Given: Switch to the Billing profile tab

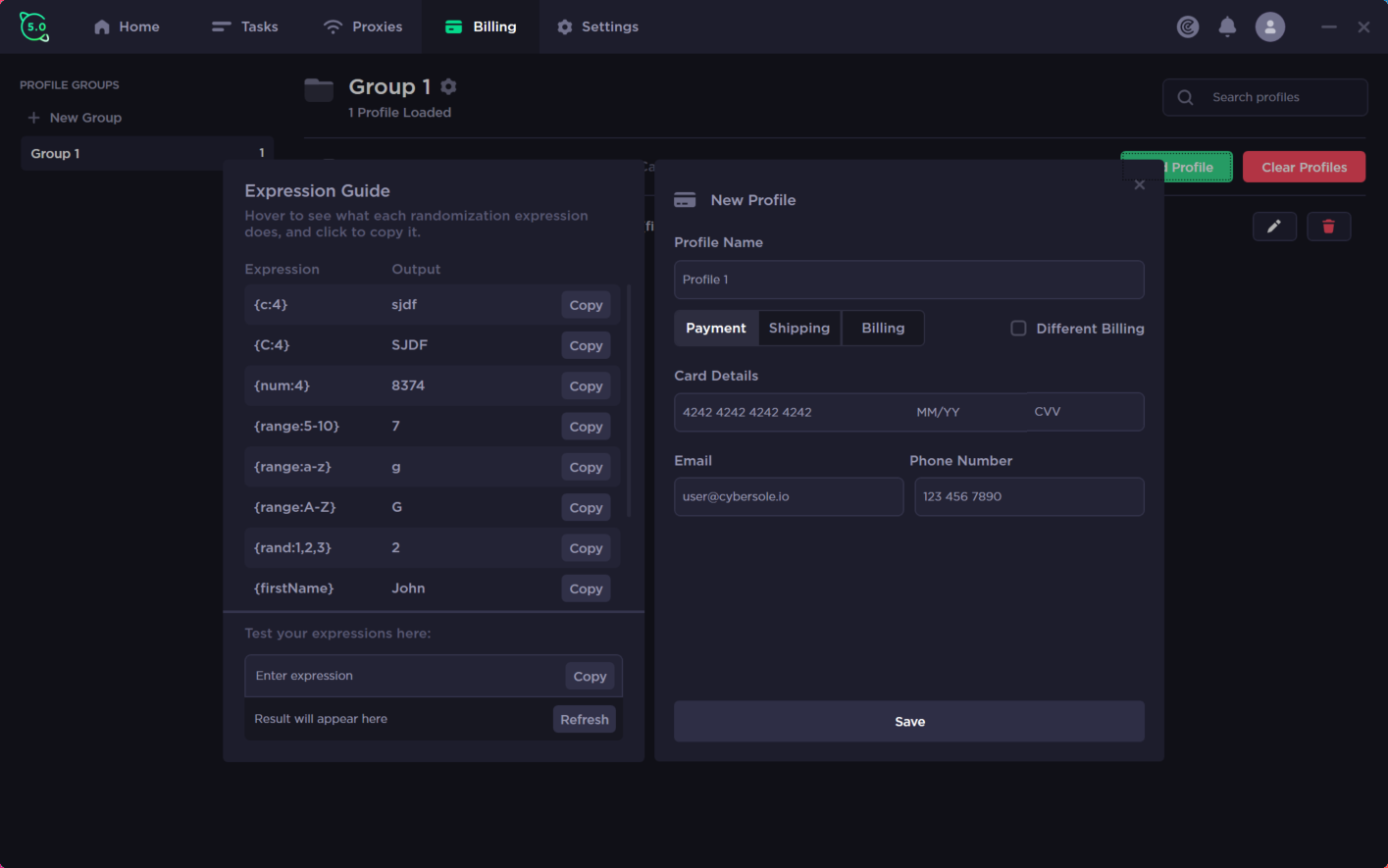Looking at the screenshot, I should [883, 329].
